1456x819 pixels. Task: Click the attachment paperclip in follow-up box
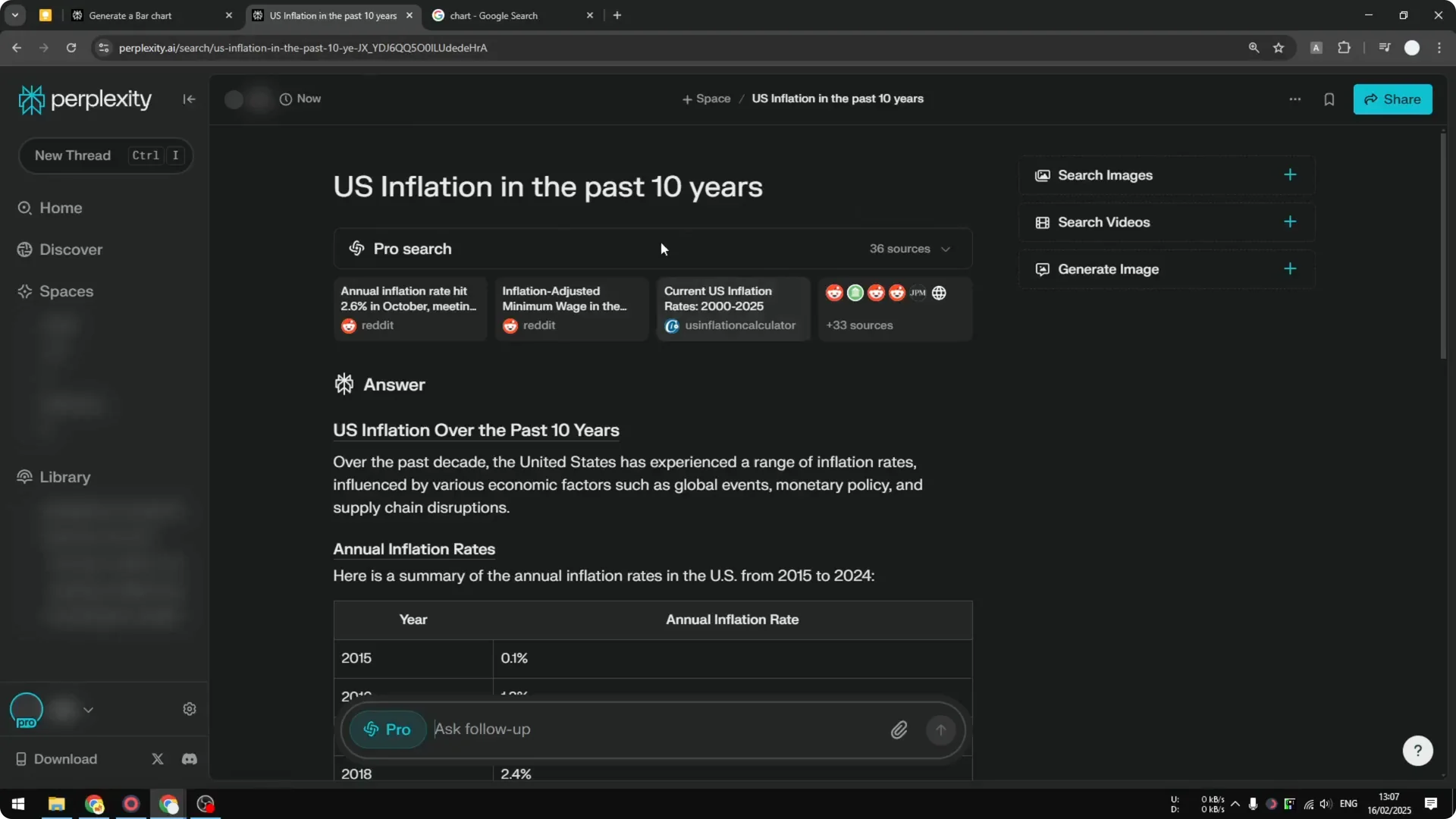pos(899,729)
